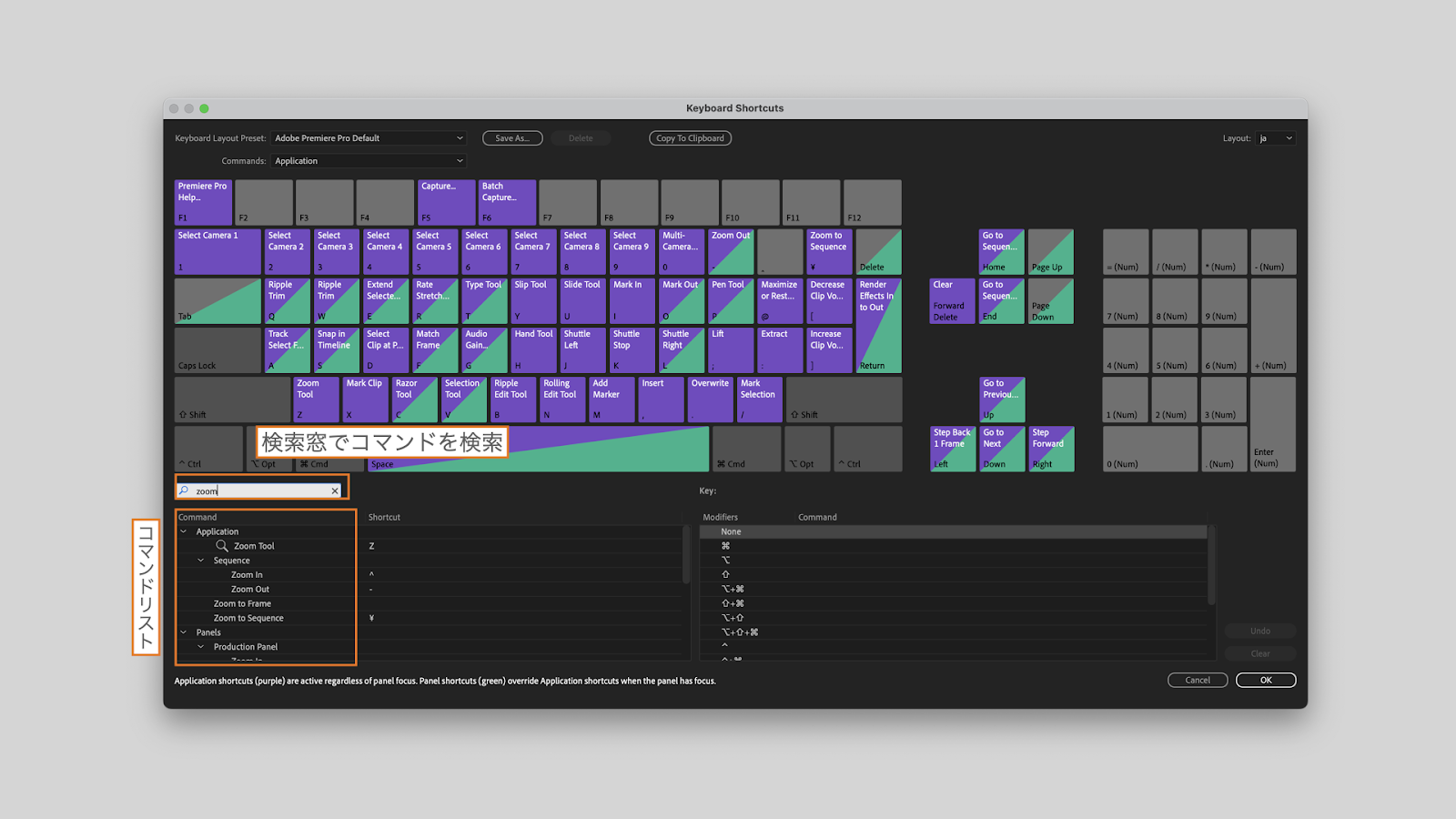Click the Space bar key
This screenshot has height=819, width=1456.
[x=539, y=449]
